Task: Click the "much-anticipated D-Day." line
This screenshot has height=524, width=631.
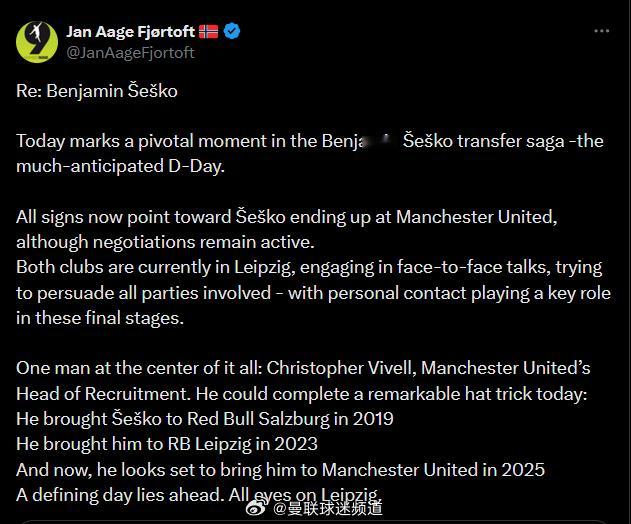Action: (x=120, y=166)
